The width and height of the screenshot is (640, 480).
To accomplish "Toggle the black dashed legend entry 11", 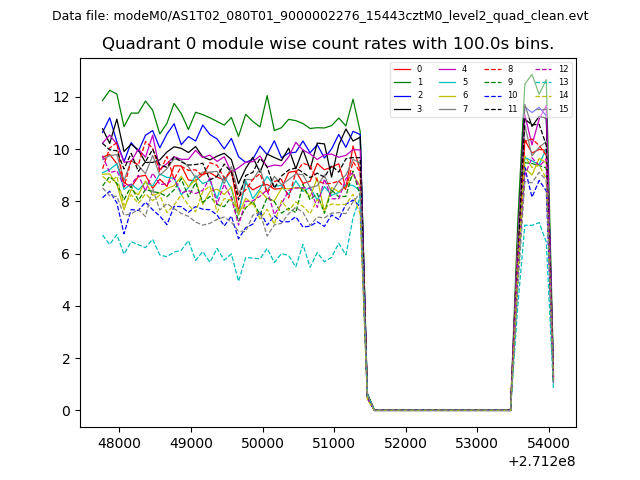I will pos(493,108).
